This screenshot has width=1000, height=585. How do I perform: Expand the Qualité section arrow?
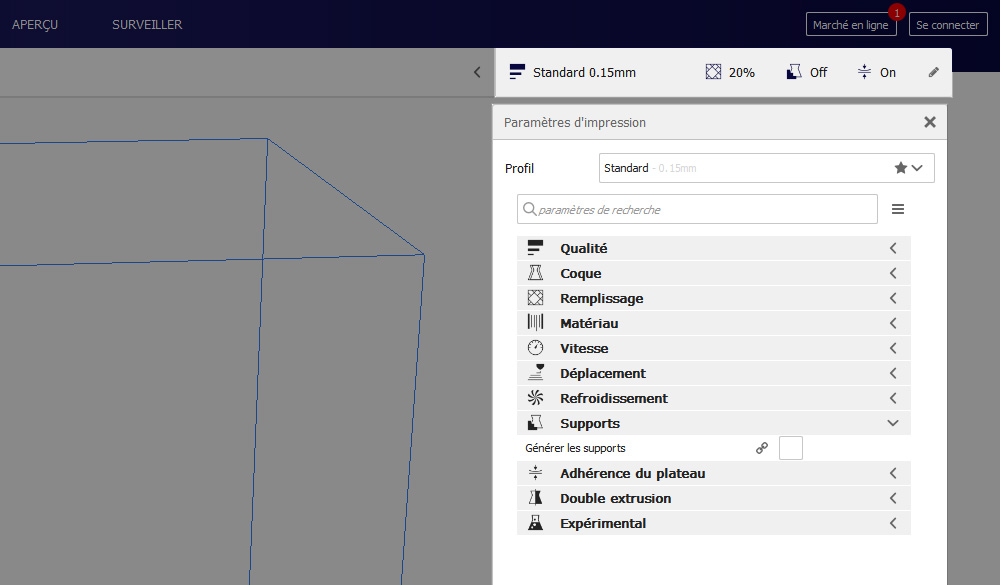[893, 248]
